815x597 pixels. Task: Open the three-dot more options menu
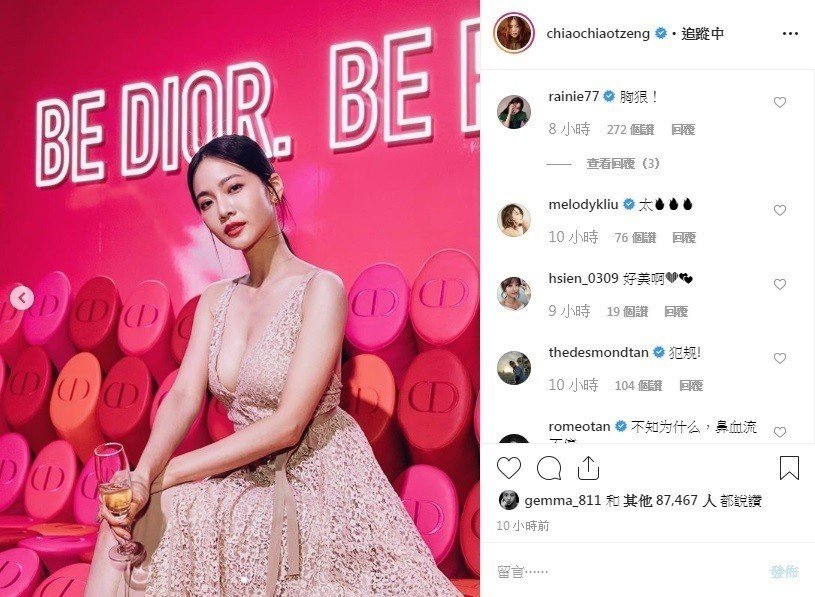[x=790, y=34]
